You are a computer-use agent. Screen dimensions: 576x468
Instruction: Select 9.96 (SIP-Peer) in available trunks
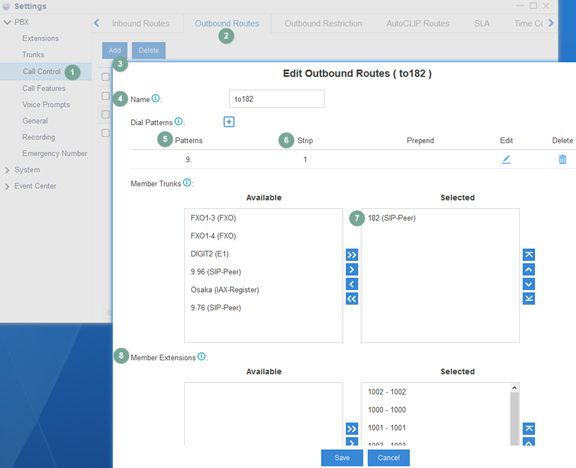[216, 272]
